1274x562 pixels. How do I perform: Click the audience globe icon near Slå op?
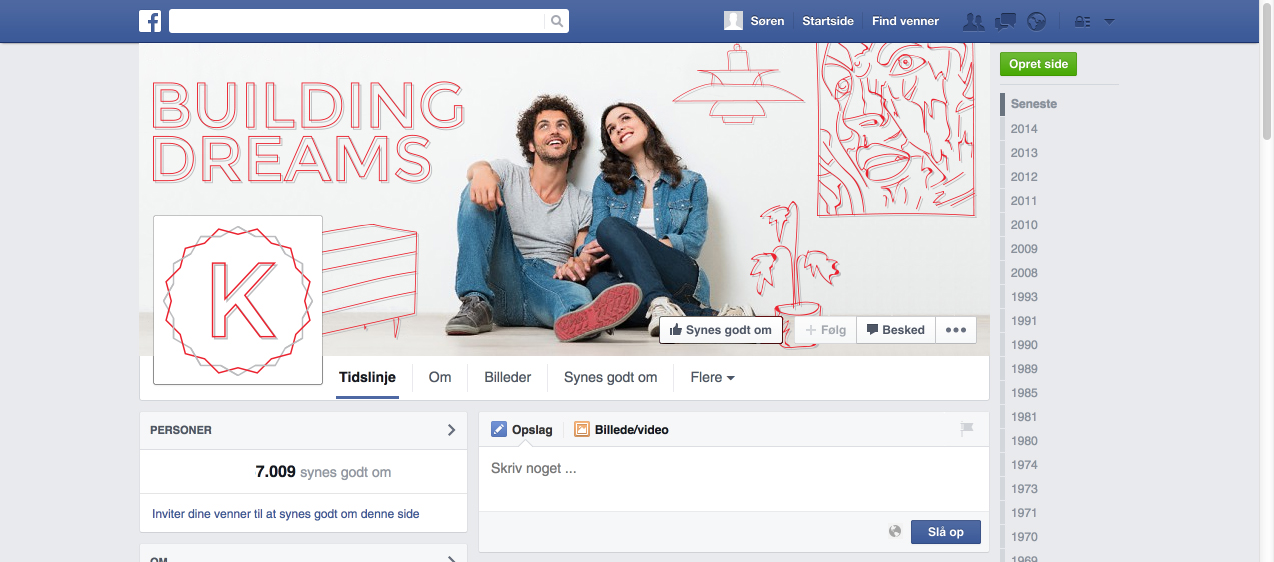[x=896, y=532]
